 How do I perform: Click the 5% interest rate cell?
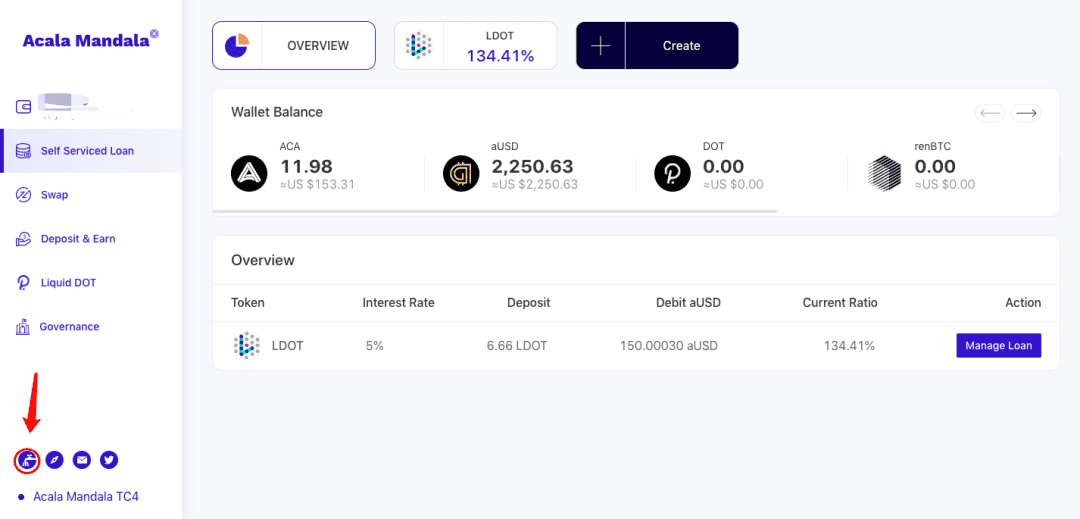pyautogui.click(x=375, y=346)
